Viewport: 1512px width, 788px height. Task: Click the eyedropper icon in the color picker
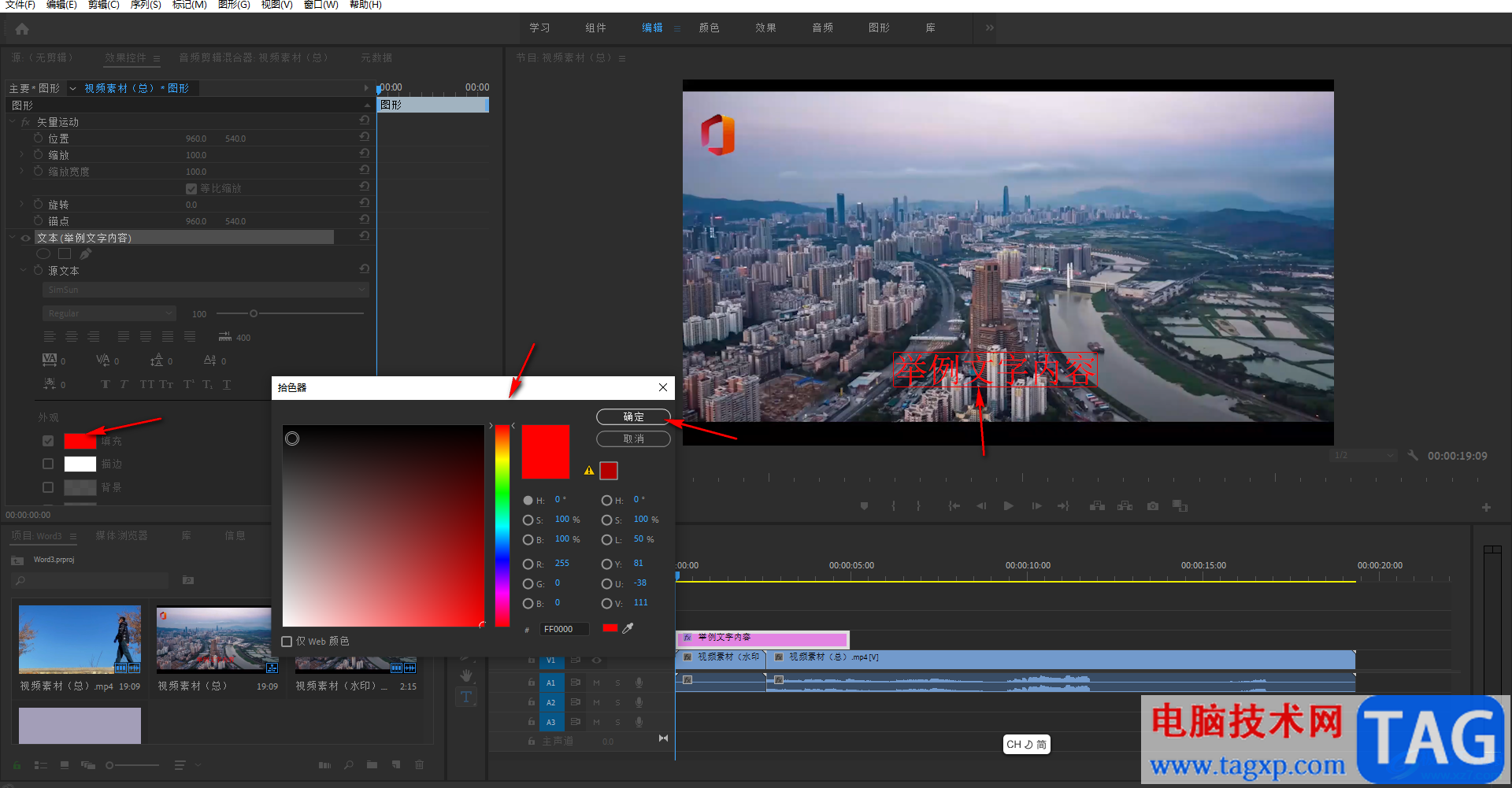coord(628,628)
